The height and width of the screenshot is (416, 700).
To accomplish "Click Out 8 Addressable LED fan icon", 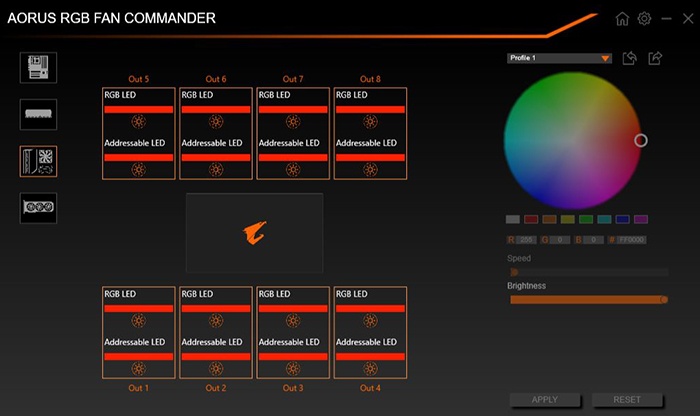I will 370,170.
